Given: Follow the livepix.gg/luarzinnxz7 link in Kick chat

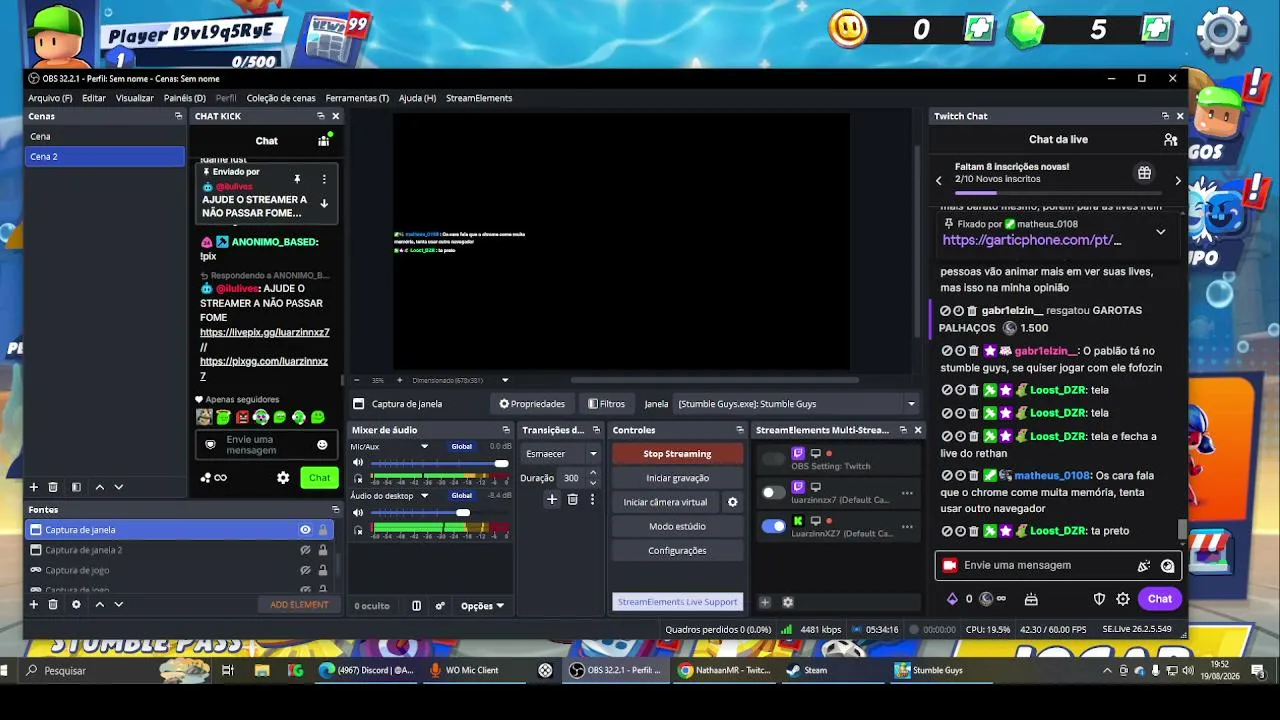Looking at the screenshot, I should point(265,332).
